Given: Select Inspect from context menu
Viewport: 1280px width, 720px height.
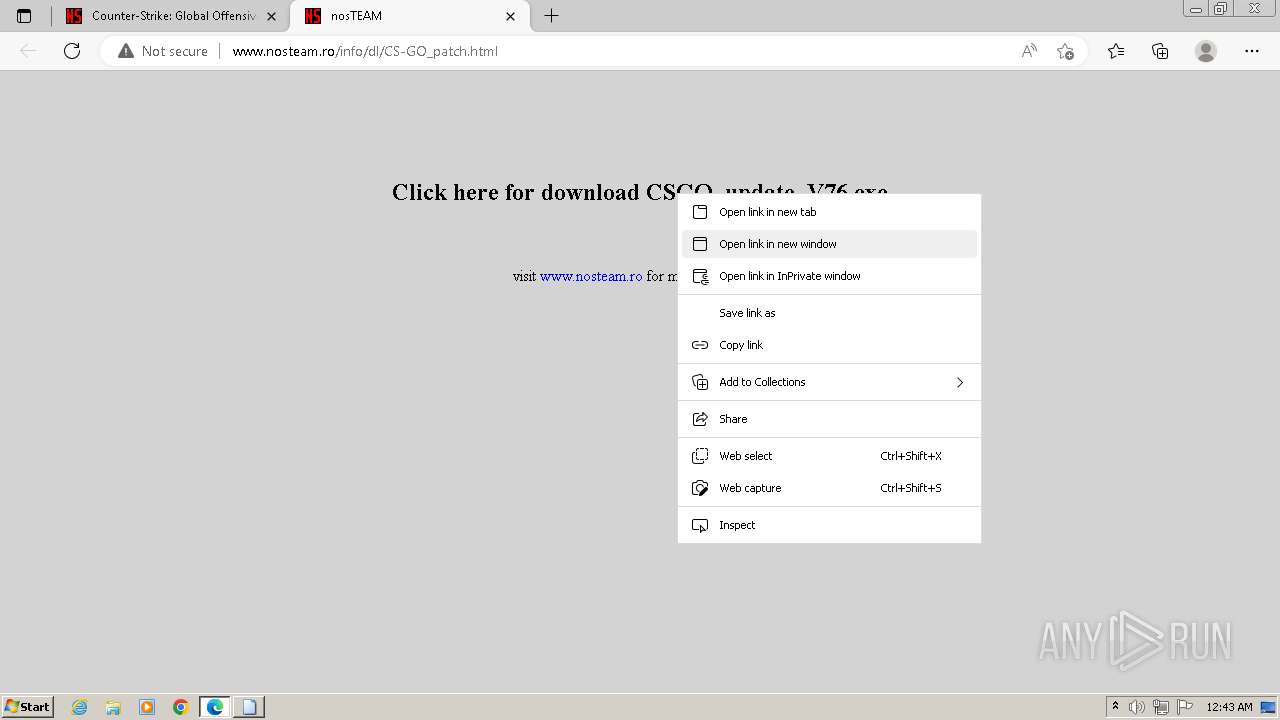Looking at the screenshot, I should [x=829, y=525].
